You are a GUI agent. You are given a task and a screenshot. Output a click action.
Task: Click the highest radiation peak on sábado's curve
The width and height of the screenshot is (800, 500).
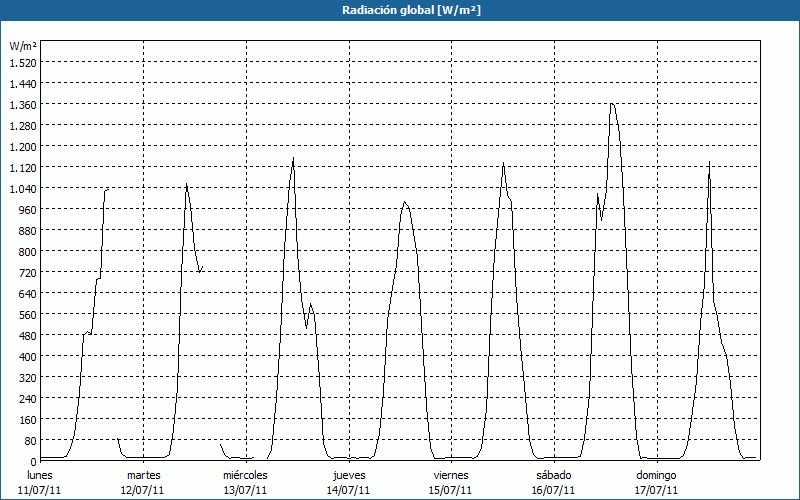[612, 104]
